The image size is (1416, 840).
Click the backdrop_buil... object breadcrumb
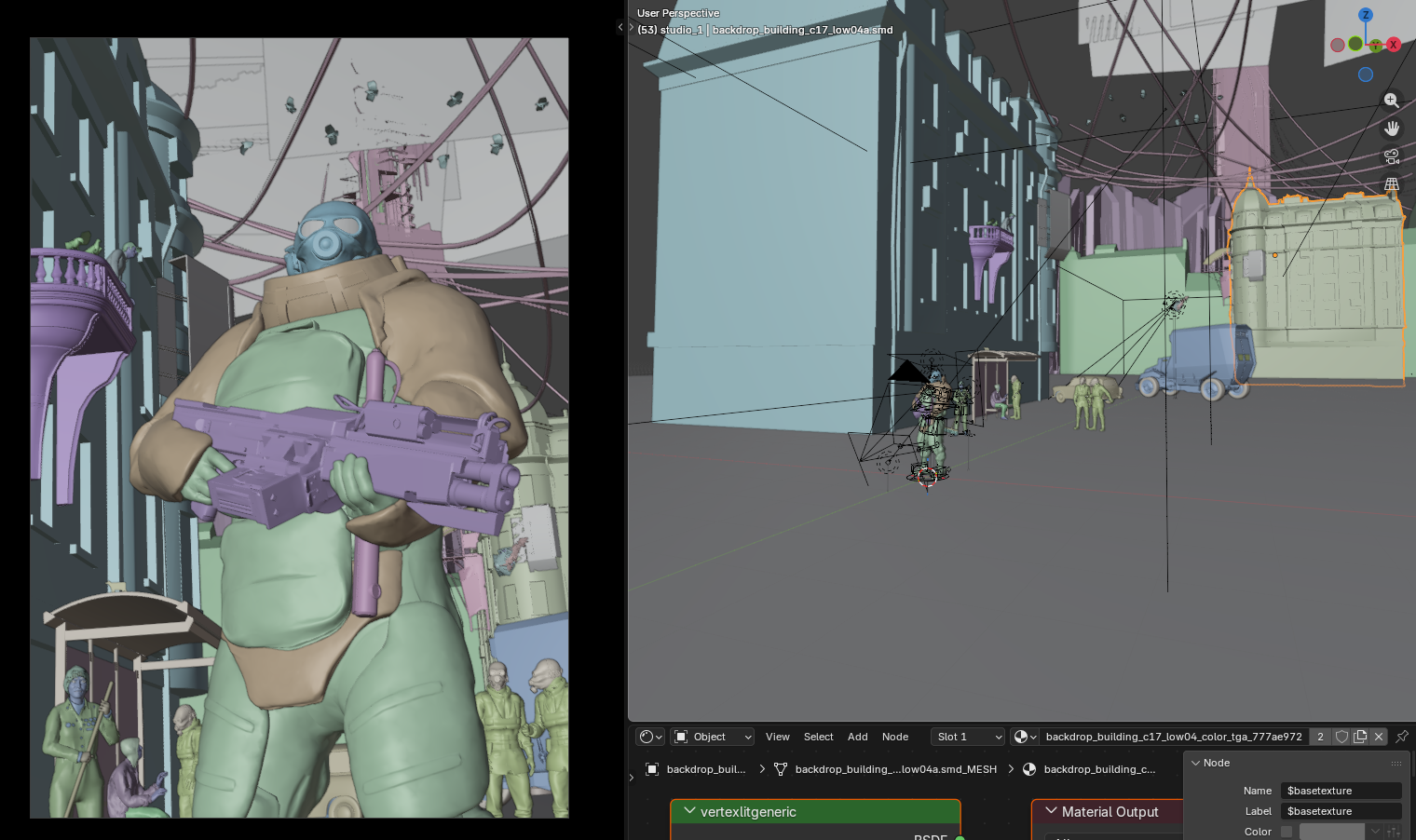(706, 769)
